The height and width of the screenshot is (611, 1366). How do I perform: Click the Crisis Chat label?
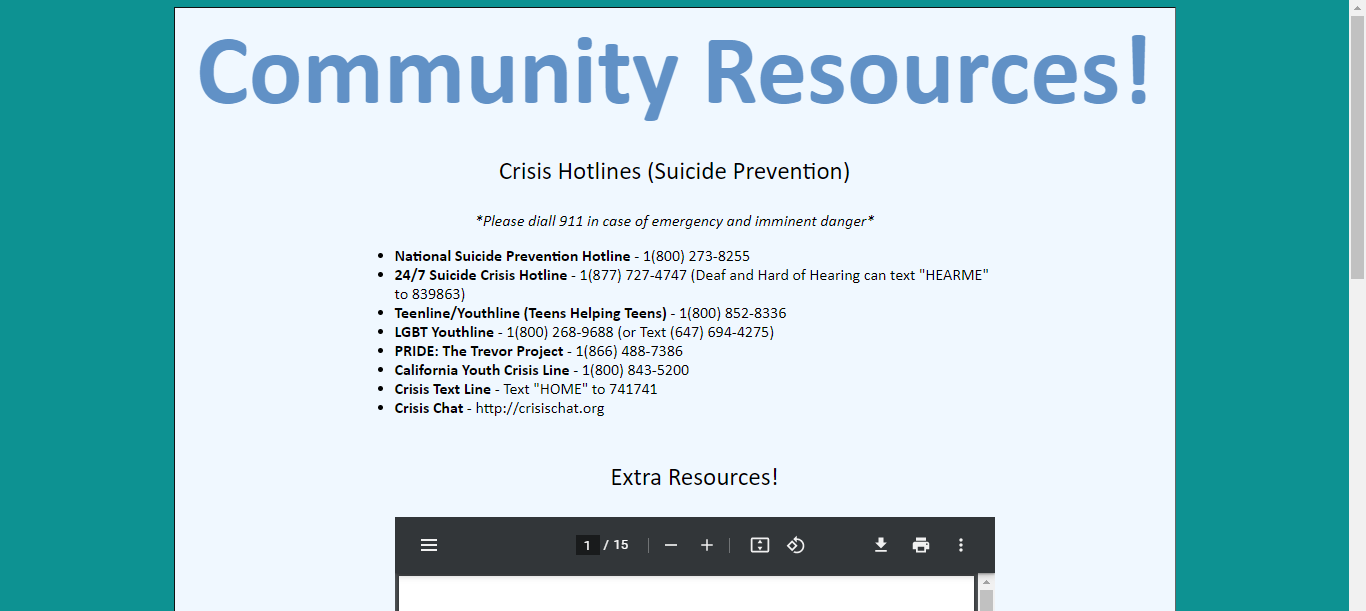(x=429, y=408)
